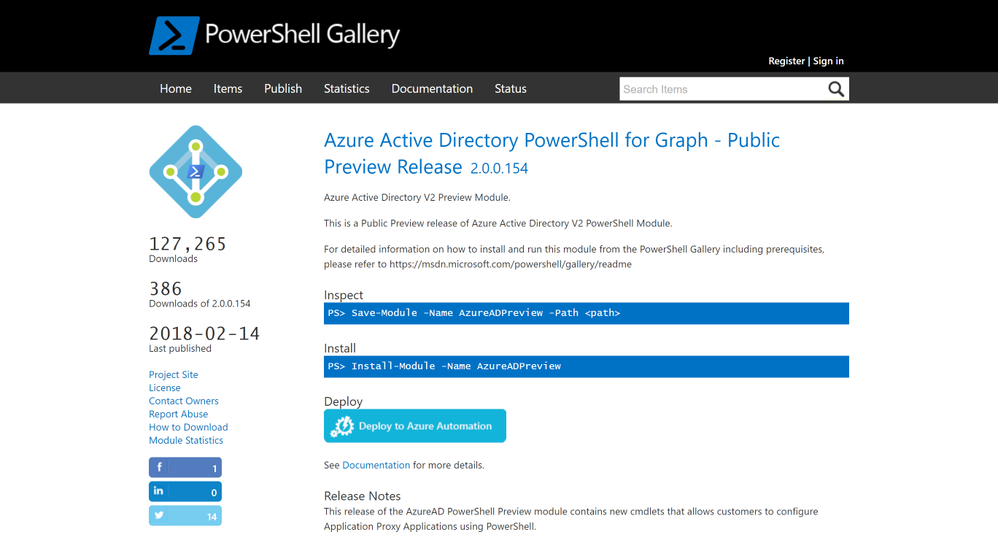Go to the Items page
This screenshot has height=535, width=998.
(228, 88)
